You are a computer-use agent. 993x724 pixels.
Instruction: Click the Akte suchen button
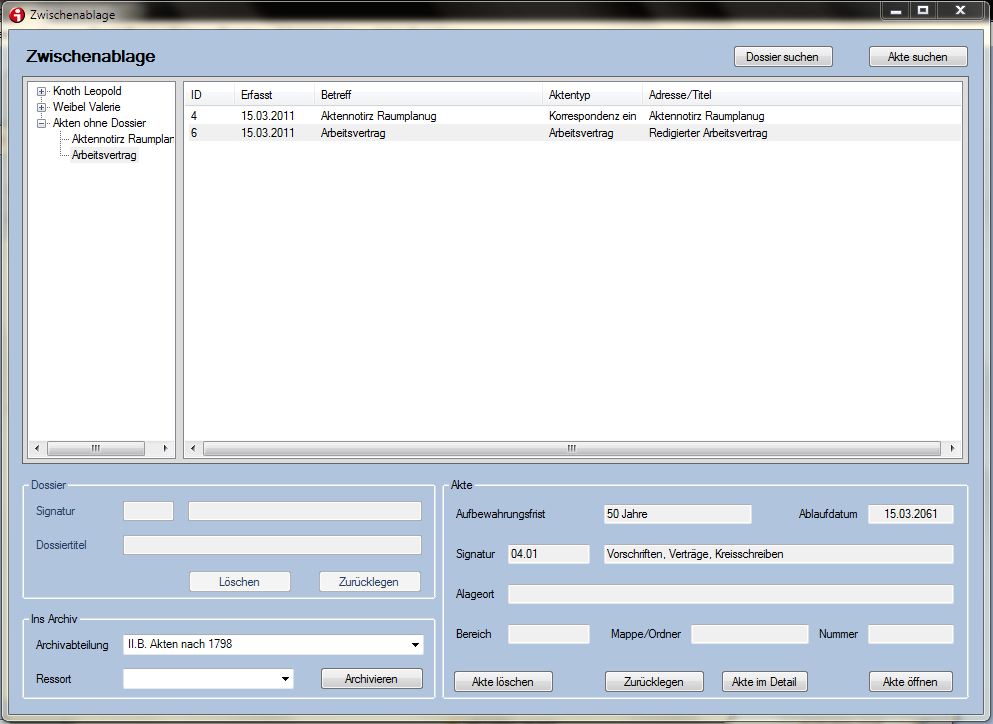tap(917, 57)
